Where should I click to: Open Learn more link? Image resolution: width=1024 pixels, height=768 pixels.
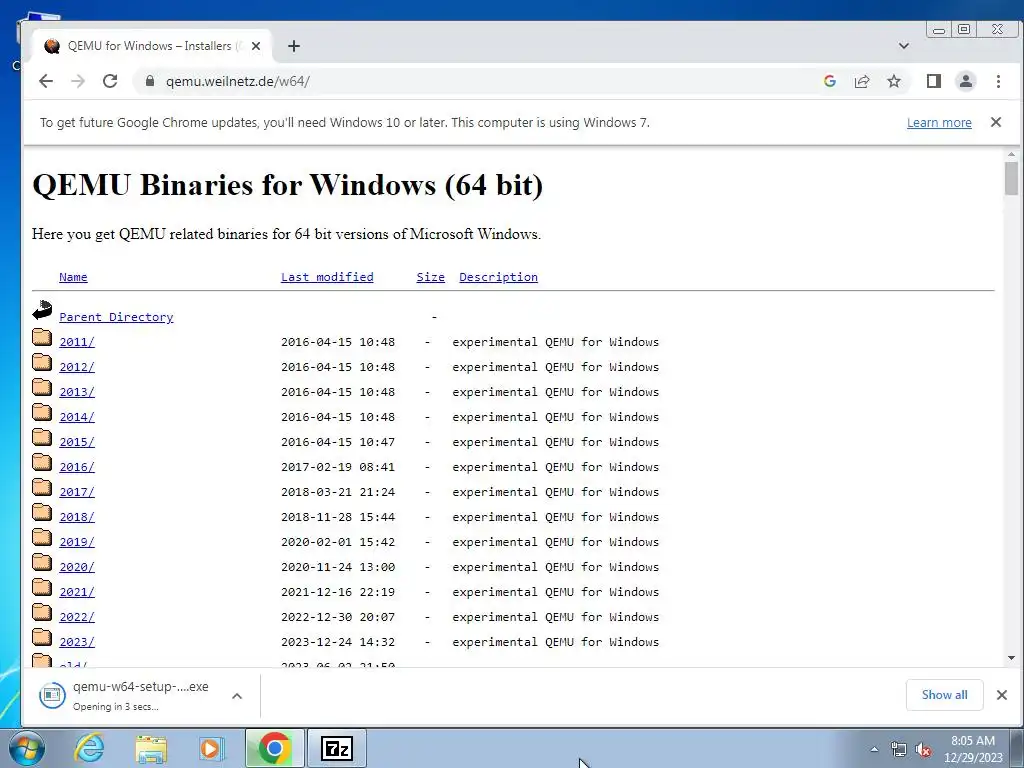coord(938,123)
